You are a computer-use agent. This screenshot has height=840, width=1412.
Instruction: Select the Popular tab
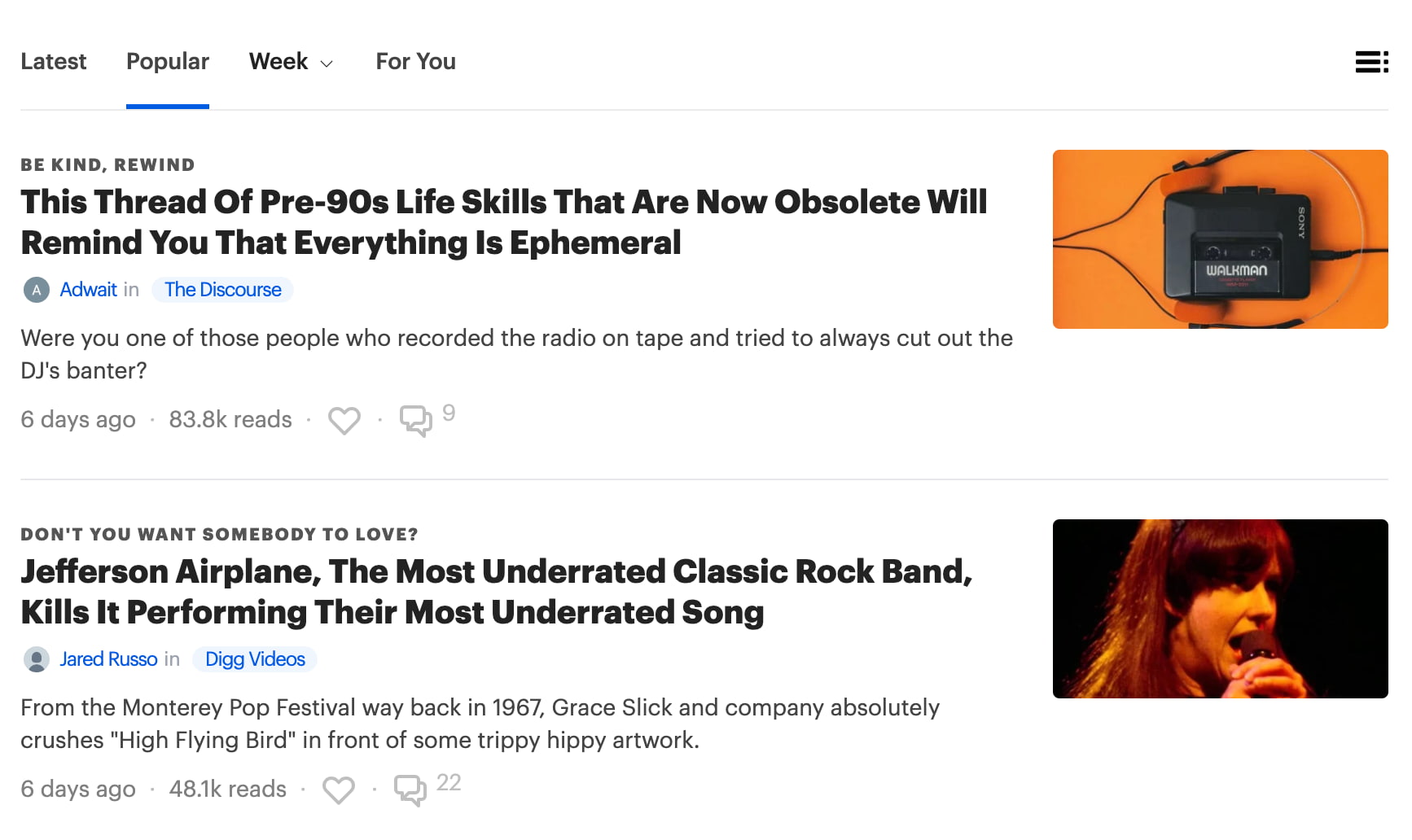coord(168,62)
